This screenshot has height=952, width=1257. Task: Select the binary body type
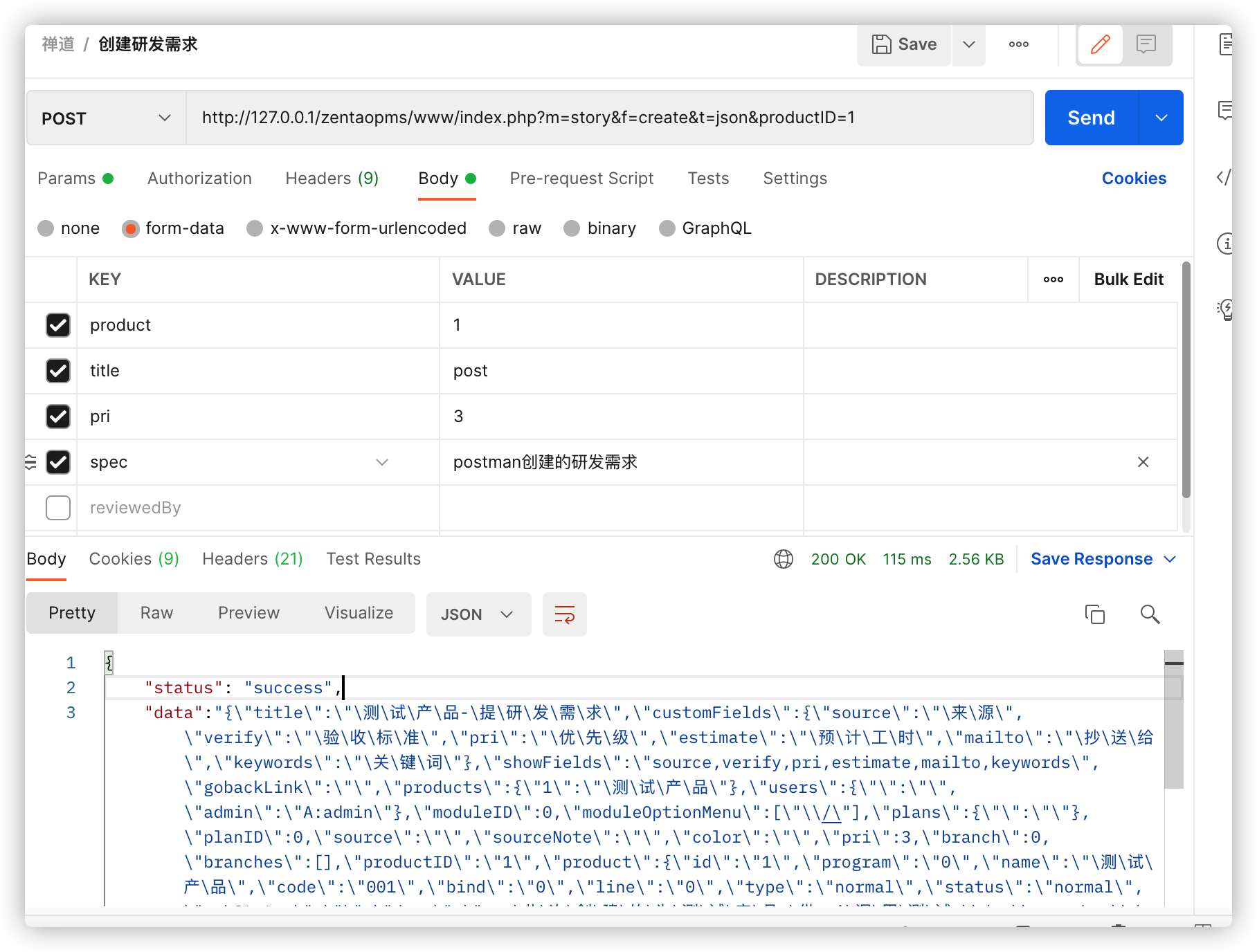click(x=572, y=228)
